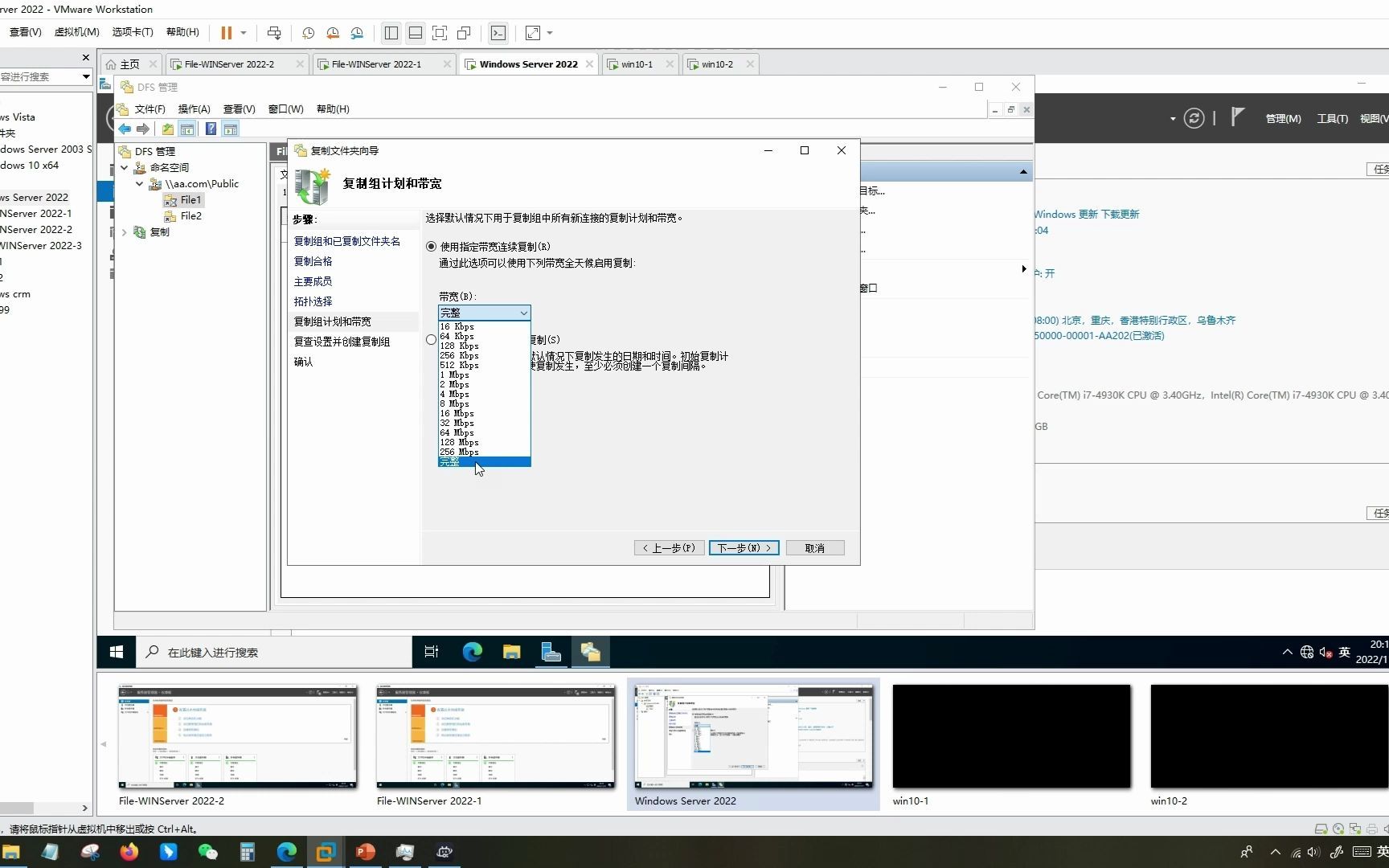Toggle the thumbnail bar view icon
Image resolution: width=1389 pixels, height=868 pixels.
coord(416,33)
